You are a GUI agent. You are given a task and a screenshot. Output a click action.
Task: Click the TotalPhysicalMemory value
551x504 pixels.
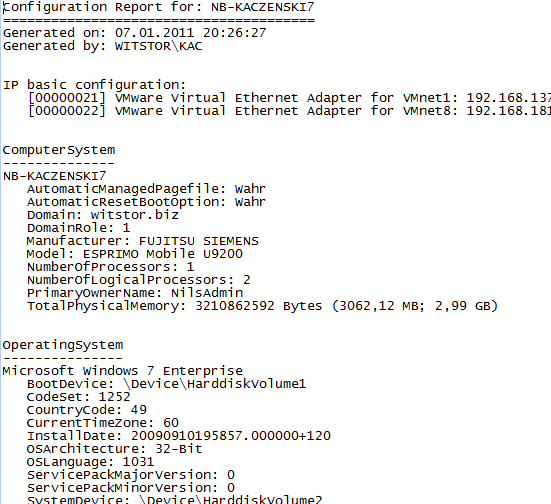coord(346,306)
